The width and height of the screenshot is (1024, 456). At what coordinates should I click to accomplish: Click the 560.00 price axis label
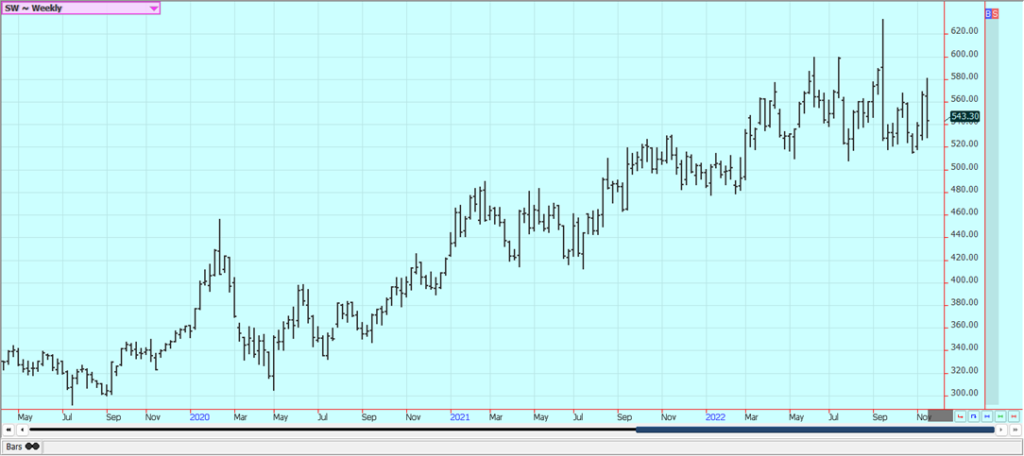(964, 99)
